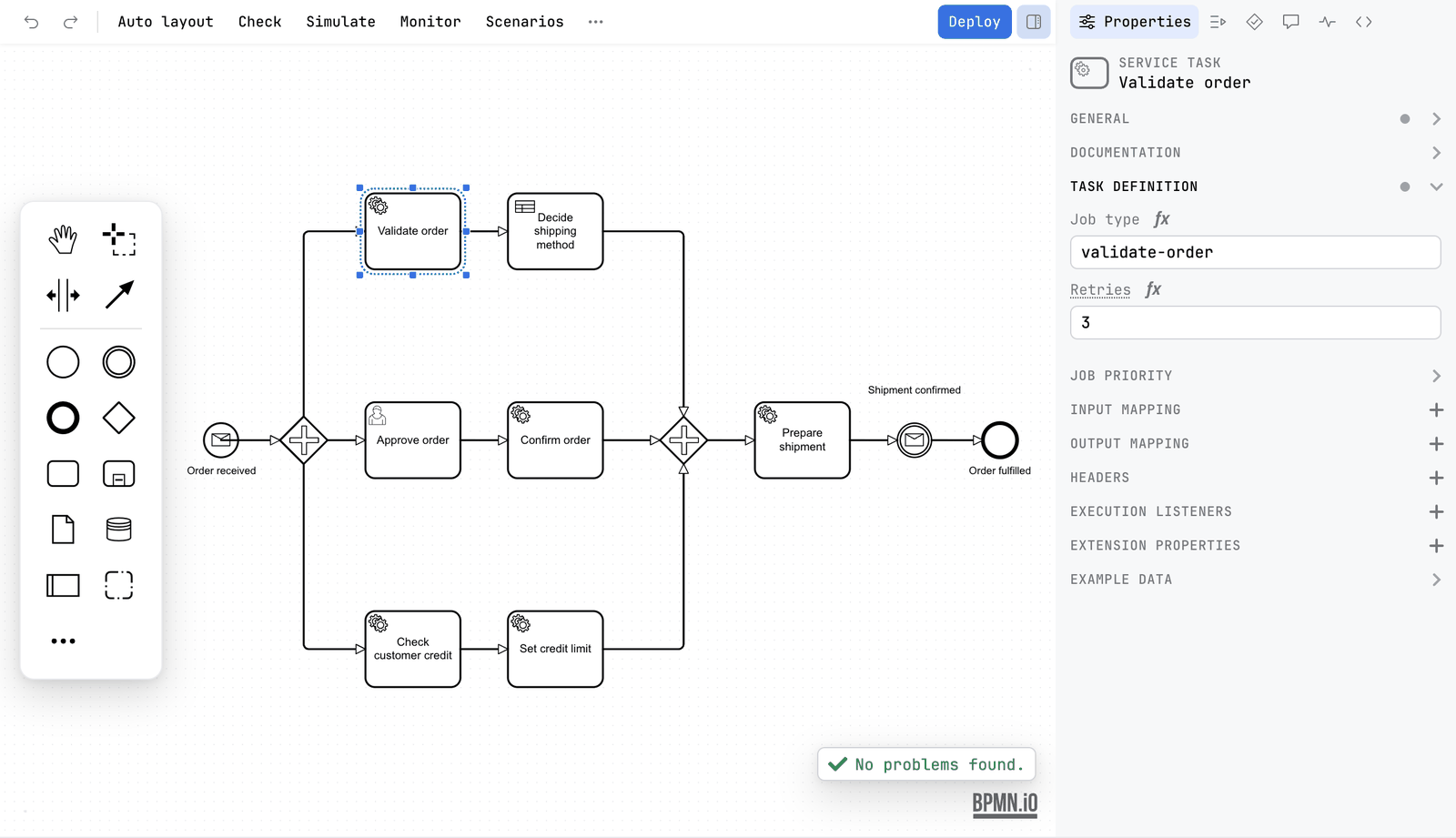
Task: Open the comments panel icon
Action: (1290, 22)
